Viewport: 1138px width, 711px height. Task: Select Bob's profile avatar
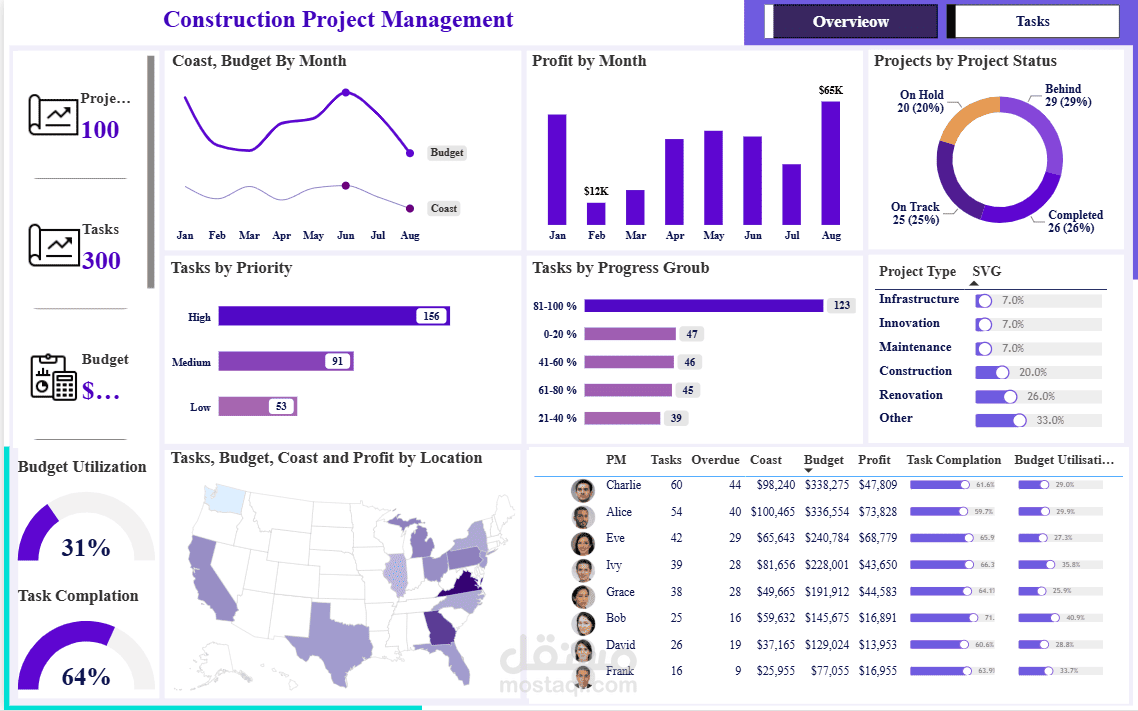[582, 623]
